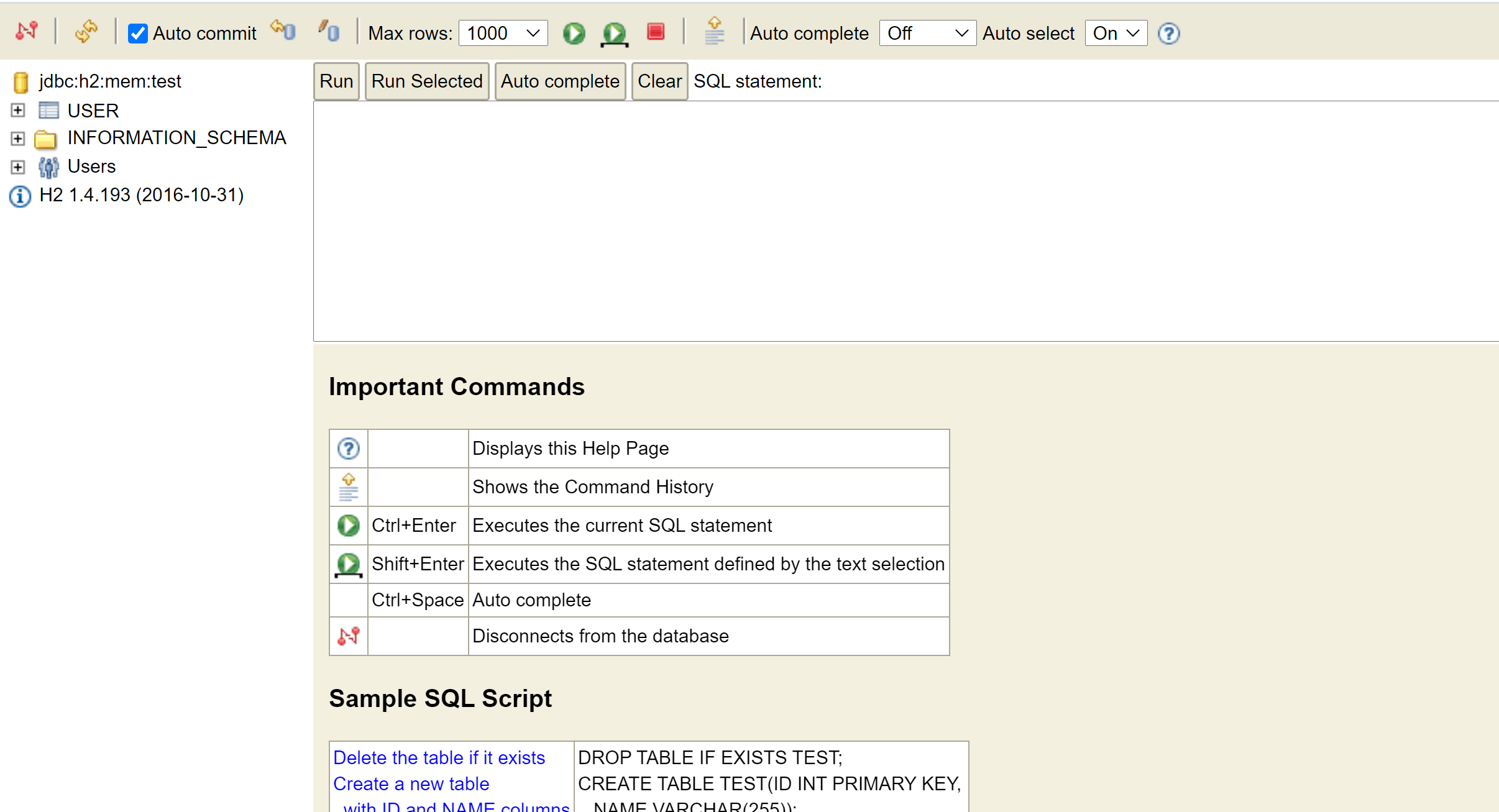1499x812 pixels.
Task: Click the Rollback icon in toolbar
Action: pos(283,31)
